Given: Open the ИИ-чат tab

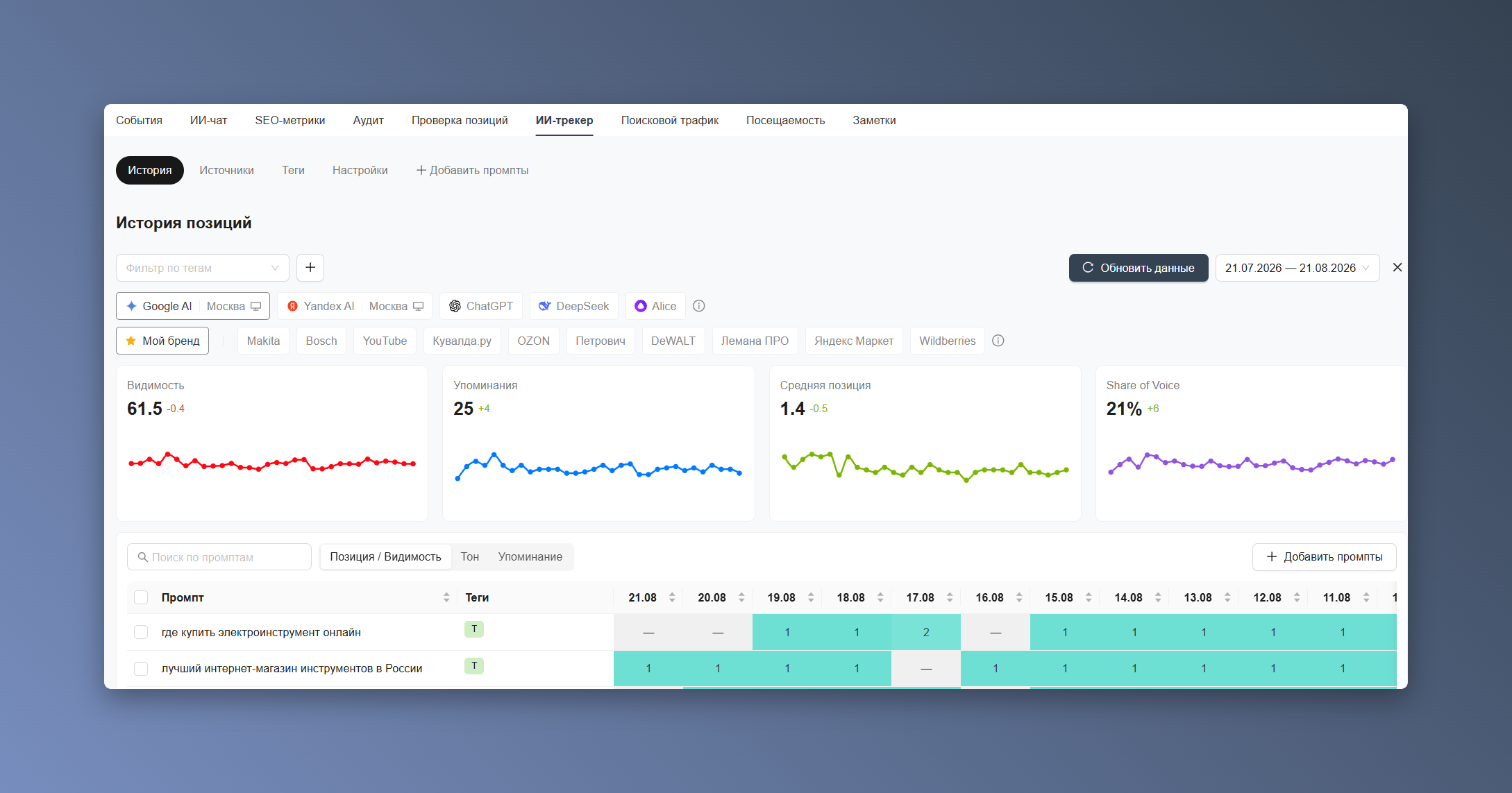Looking at the screenshot, I should coord(209,120).
